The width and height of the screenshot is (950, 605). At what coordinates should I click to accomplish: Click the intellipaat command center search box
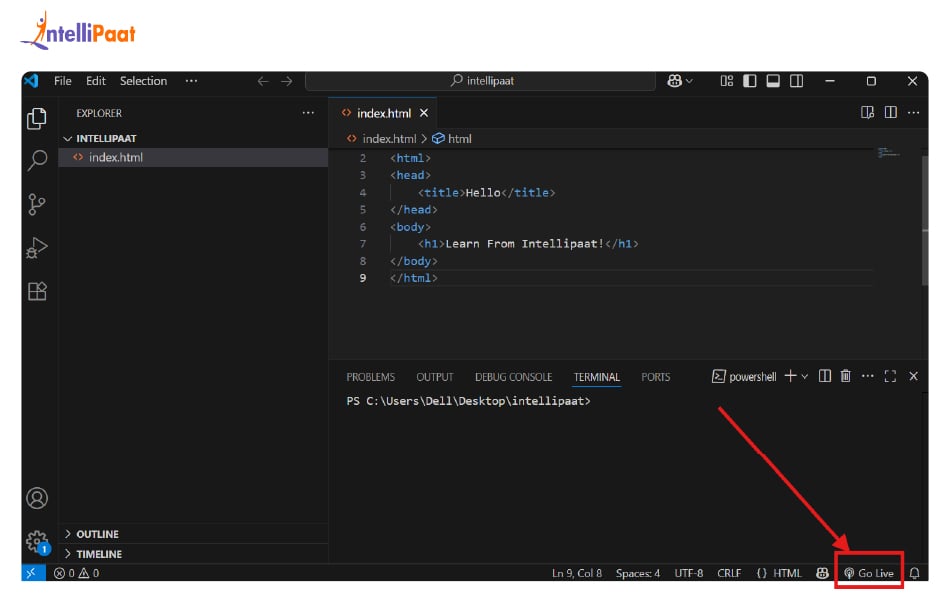click(x=480, y=81)
